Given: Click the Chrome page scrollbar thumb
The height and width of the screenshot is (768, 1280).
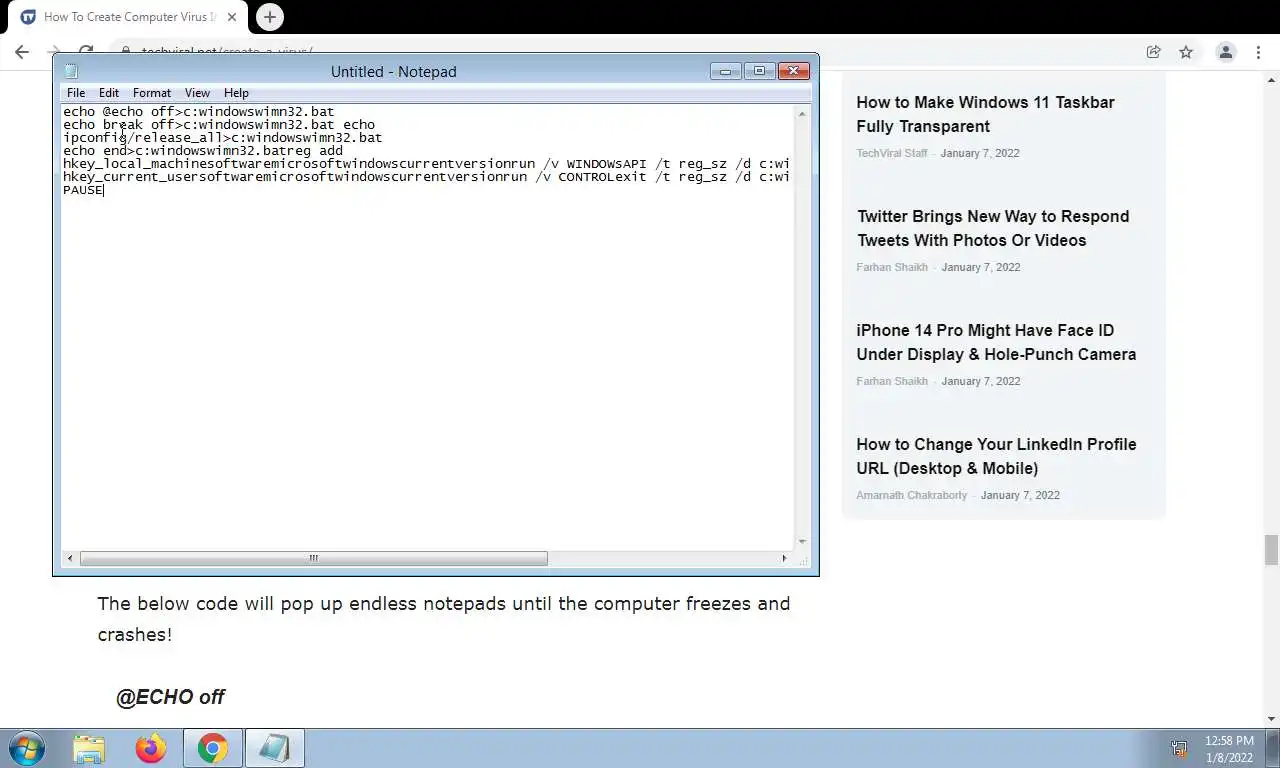Looking at the screenshot, I should (x=1271, y=550).
